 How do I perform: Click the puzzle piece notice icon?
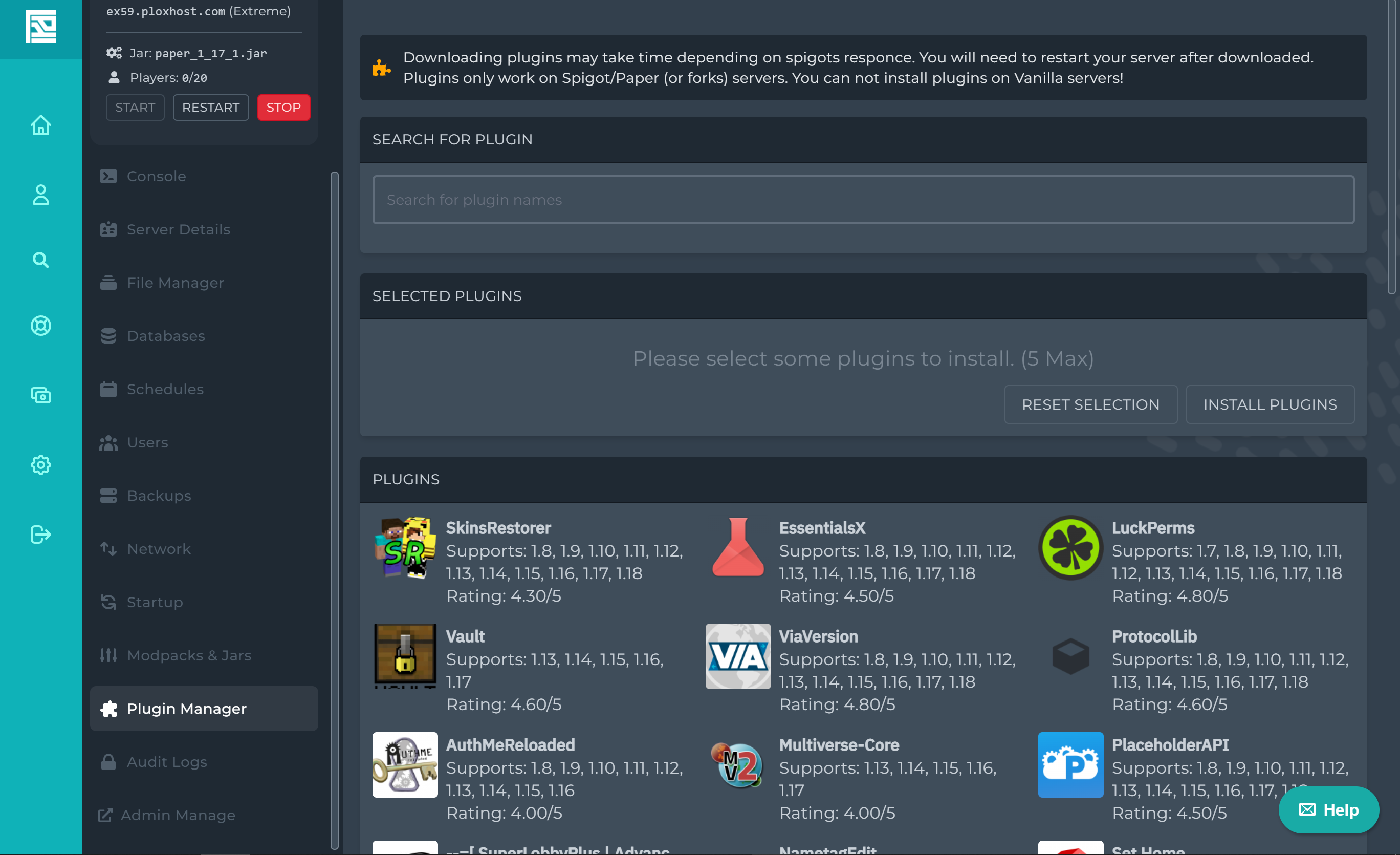[381, 68]
